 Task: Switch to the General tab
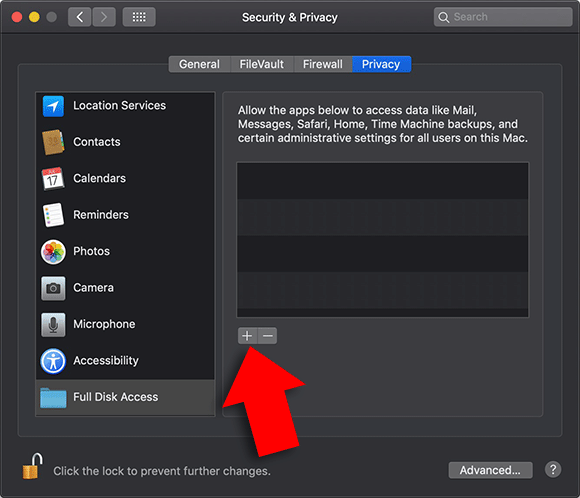[x=199, y=64]
